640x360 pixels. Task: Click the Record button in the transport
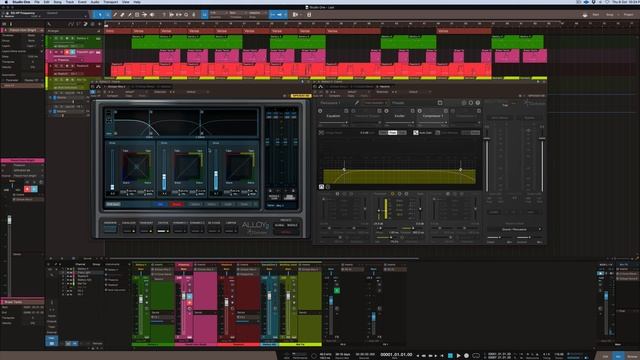click(x=467, y=356)
